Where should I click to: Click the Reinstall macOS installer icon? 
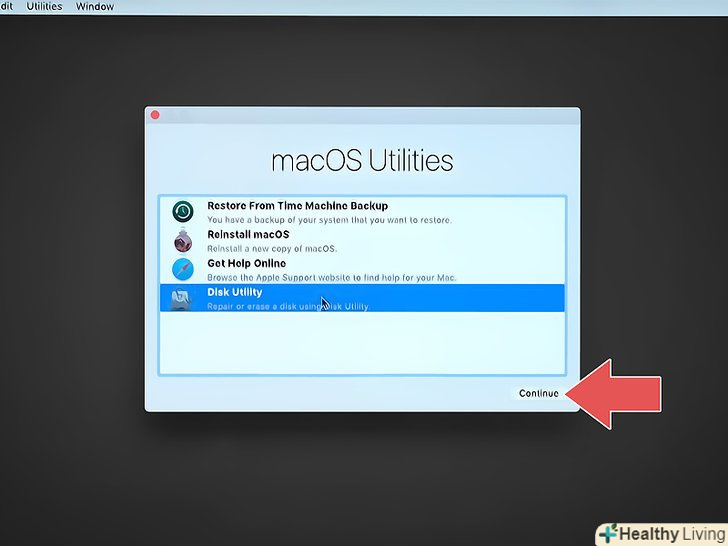click(x=183, y=240)
